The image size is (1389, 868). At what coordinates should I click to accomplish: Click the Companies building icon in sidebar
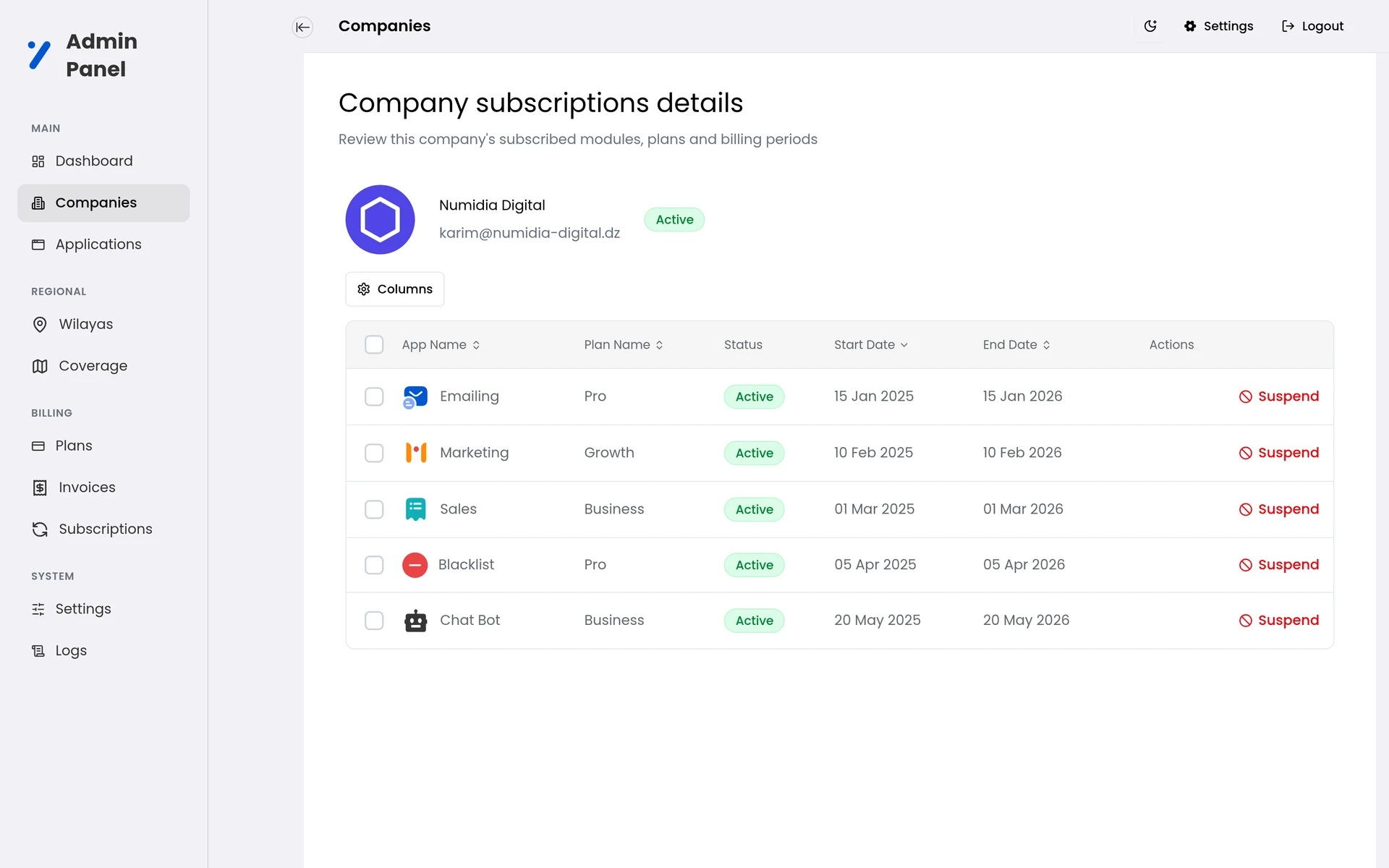[x=38, y=203]
